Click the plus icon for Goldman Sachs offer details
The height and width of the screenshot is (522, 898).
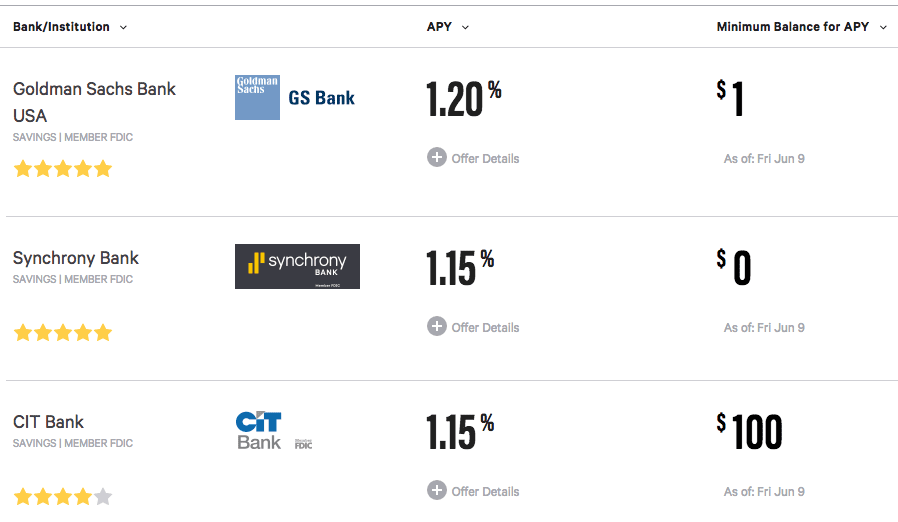[437, 158]
